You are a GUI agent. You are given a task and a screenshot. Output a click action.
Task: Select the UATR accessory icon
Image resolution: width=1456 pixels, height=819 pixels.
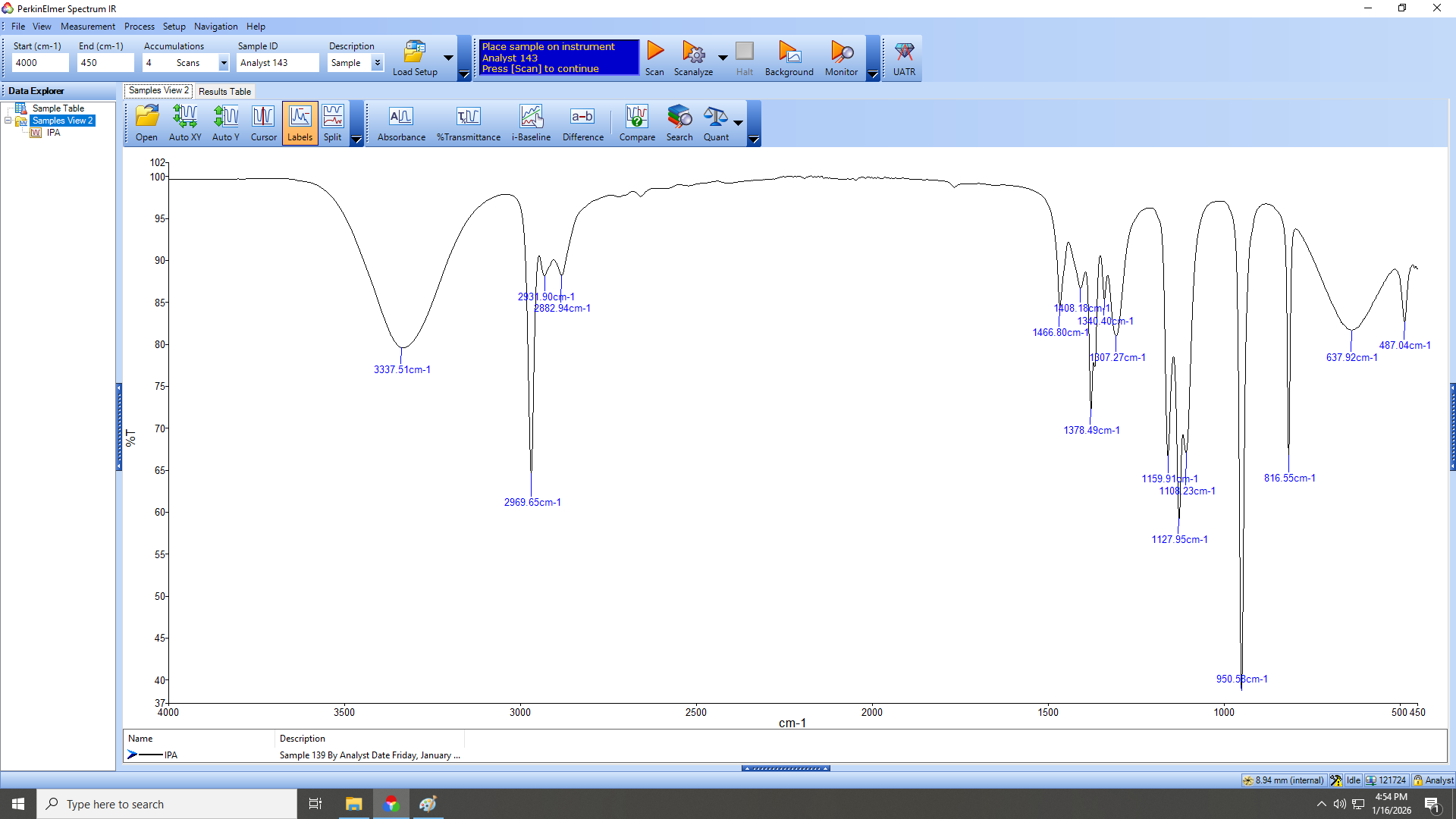click(904, 53)
